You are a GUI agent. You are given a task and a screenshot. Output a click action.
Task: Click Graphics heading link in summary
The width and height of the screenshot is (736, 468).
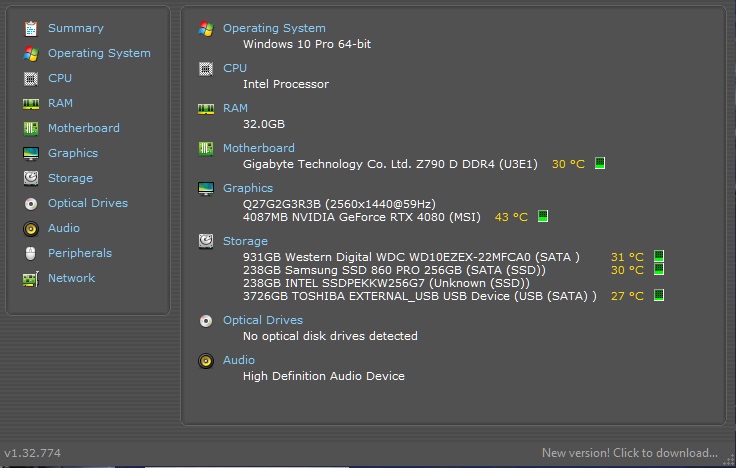pyautogui.click(x=248, y=188)
